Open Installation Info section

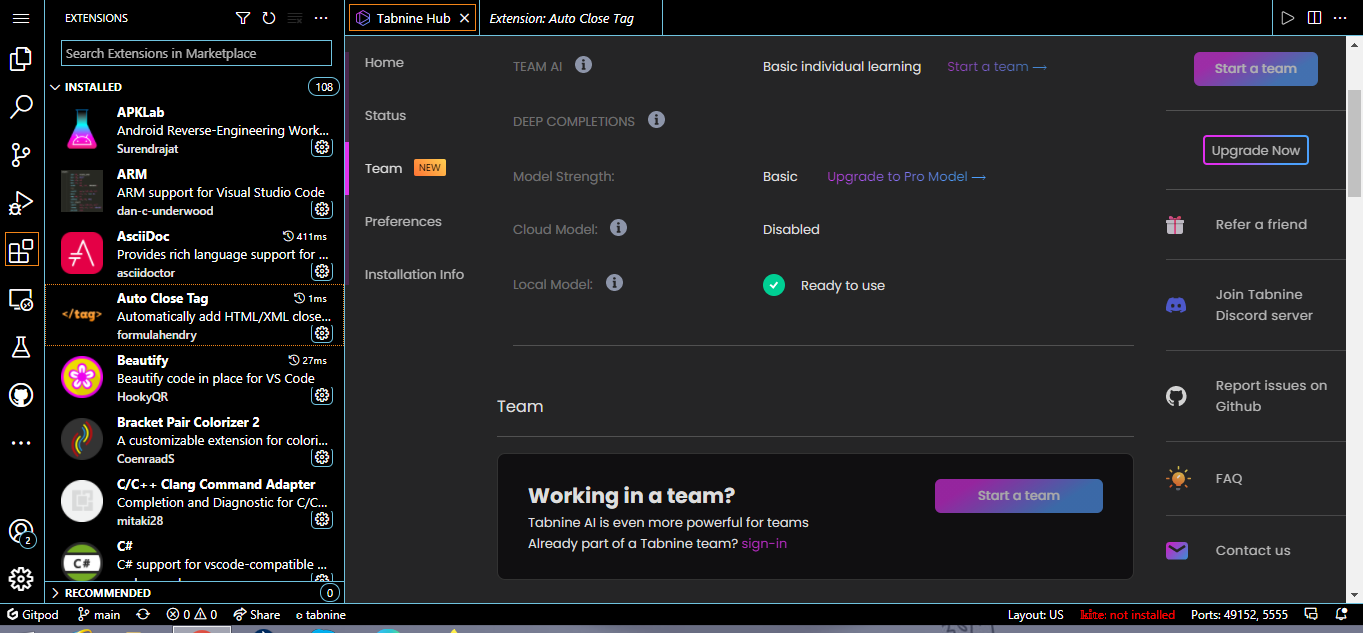[x=414, y=274]
